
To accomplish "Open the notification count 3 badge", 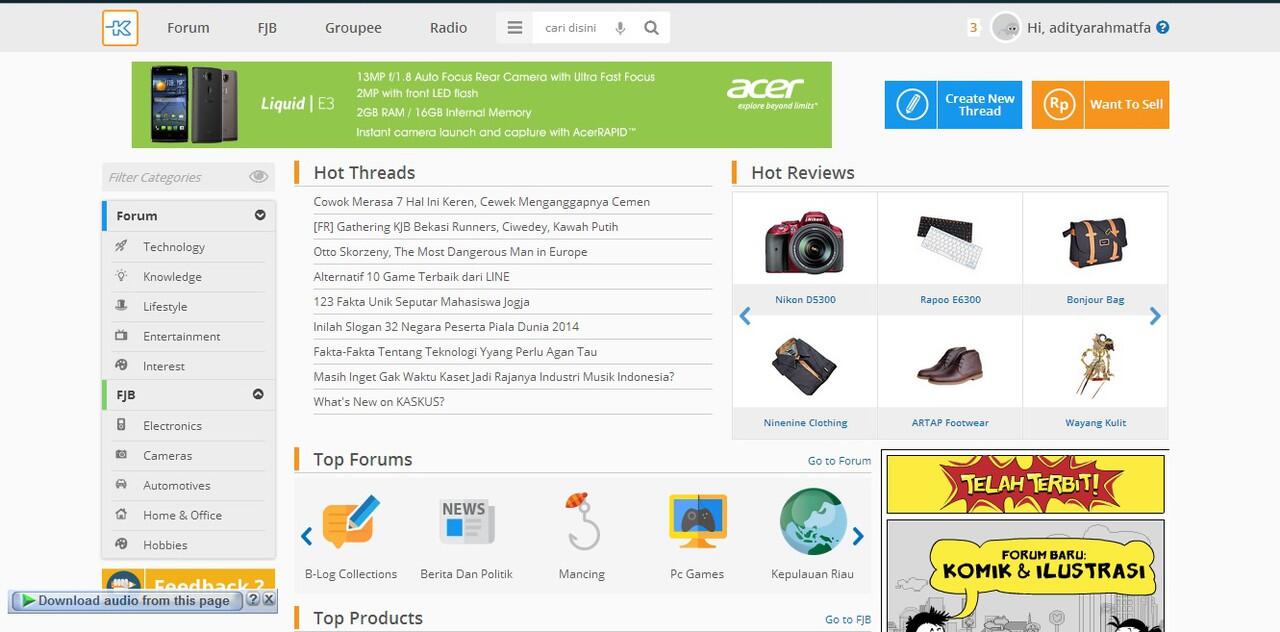I will [973, 28].
